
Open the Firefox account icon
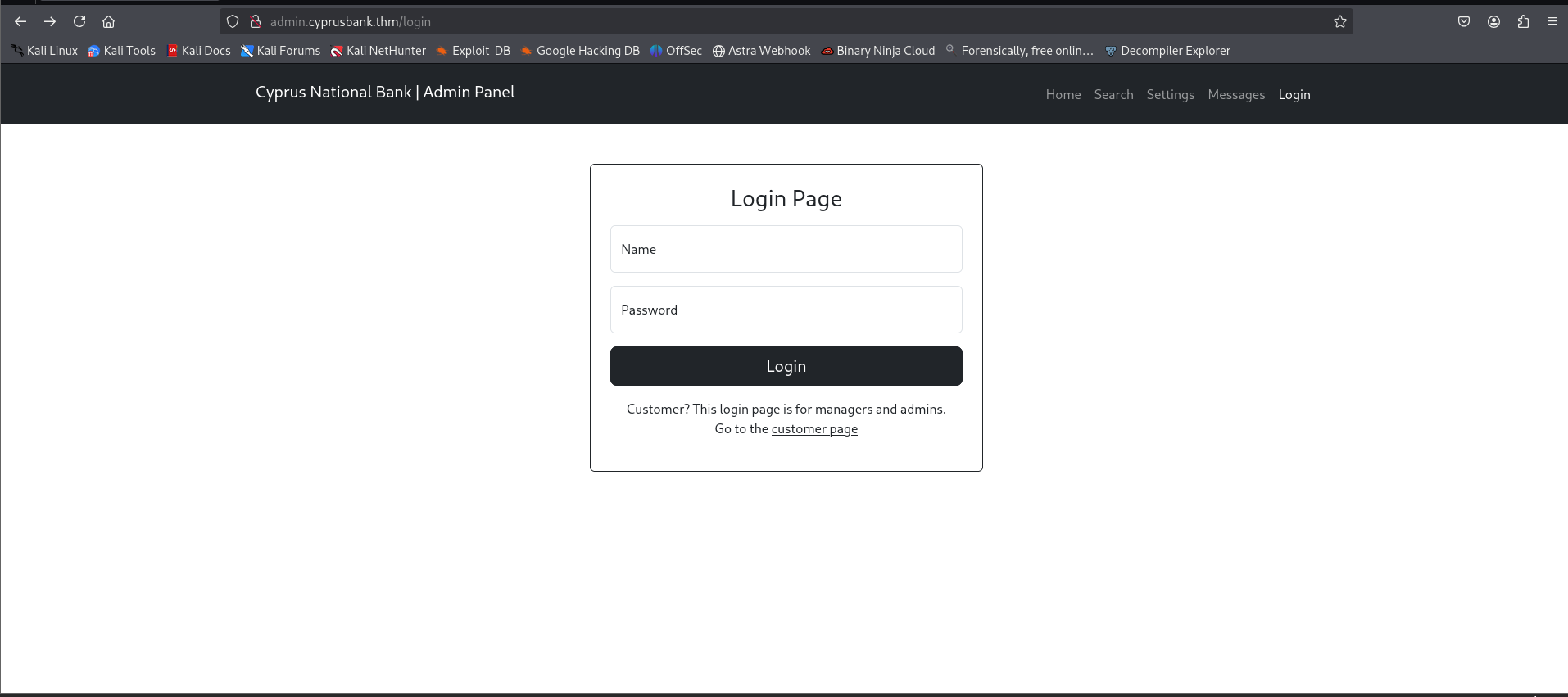tap(1494, 22)
